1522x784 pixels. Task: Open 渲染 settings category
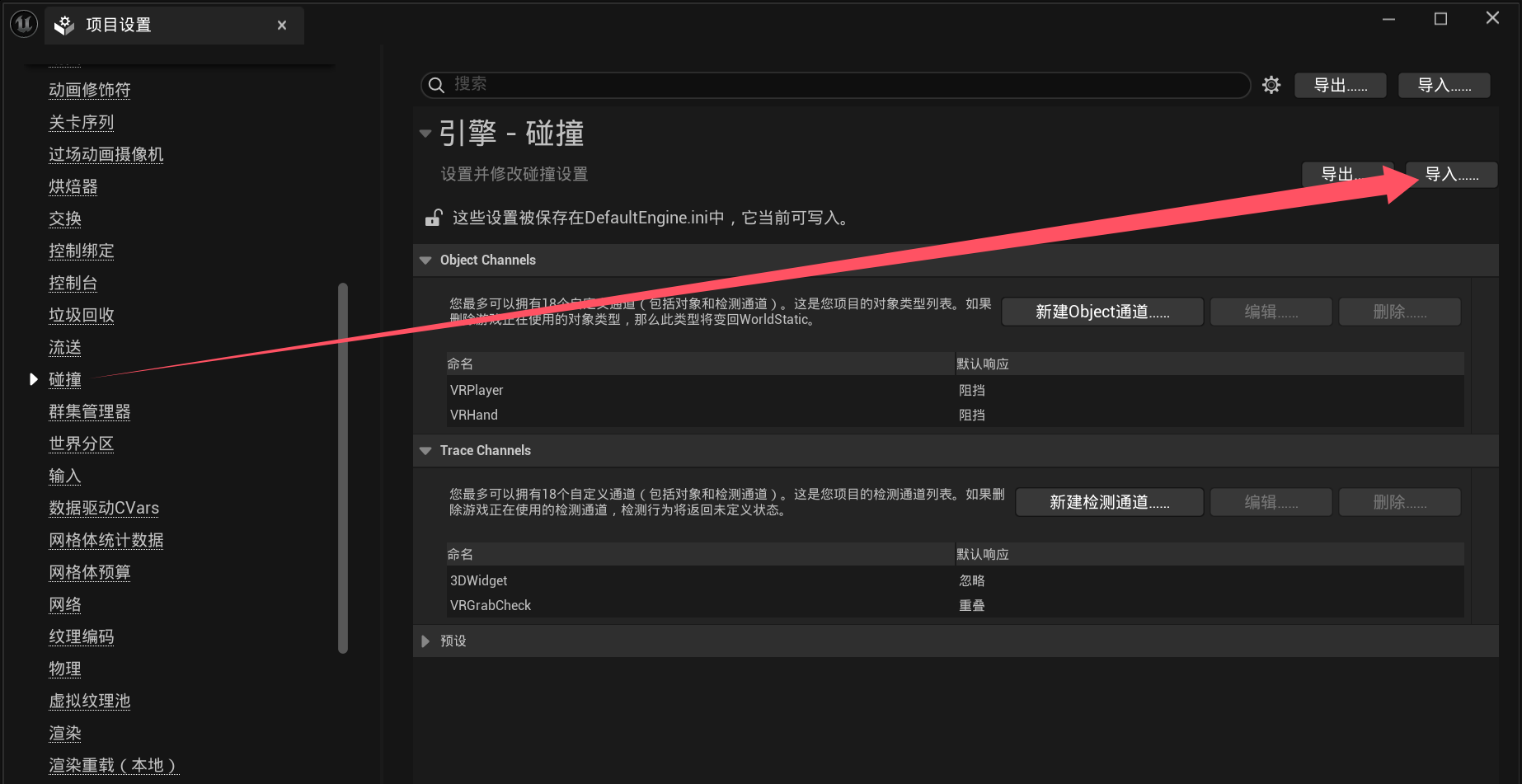(65, 733)
